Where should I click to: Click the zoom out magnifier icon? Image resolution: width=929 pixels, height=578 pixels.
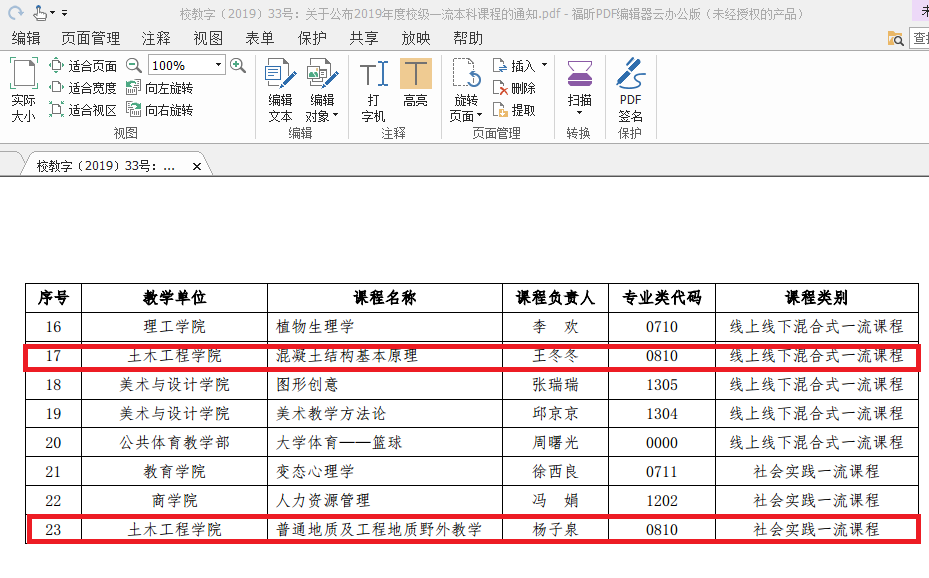click(x=134, y=65)
